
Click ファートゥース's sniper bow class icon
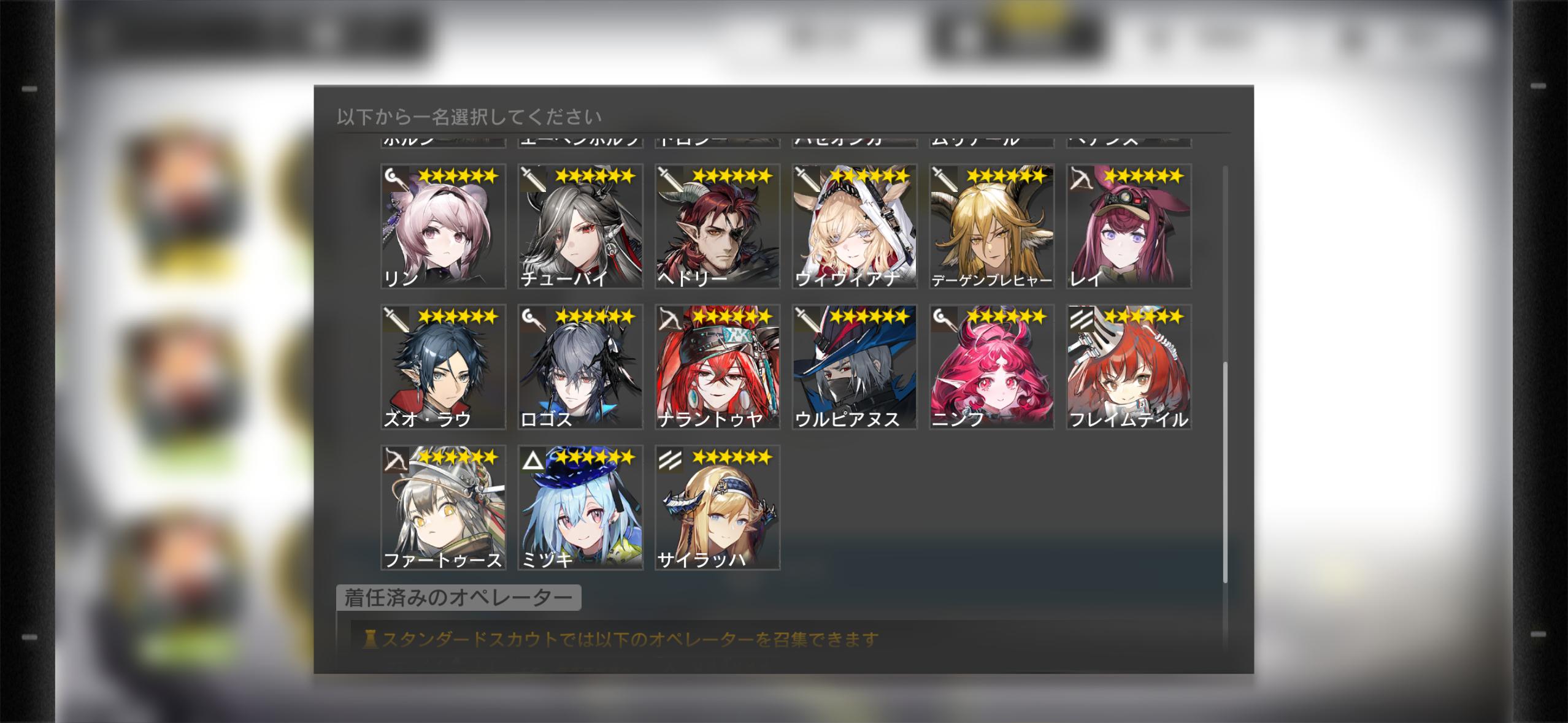[396, 460]
